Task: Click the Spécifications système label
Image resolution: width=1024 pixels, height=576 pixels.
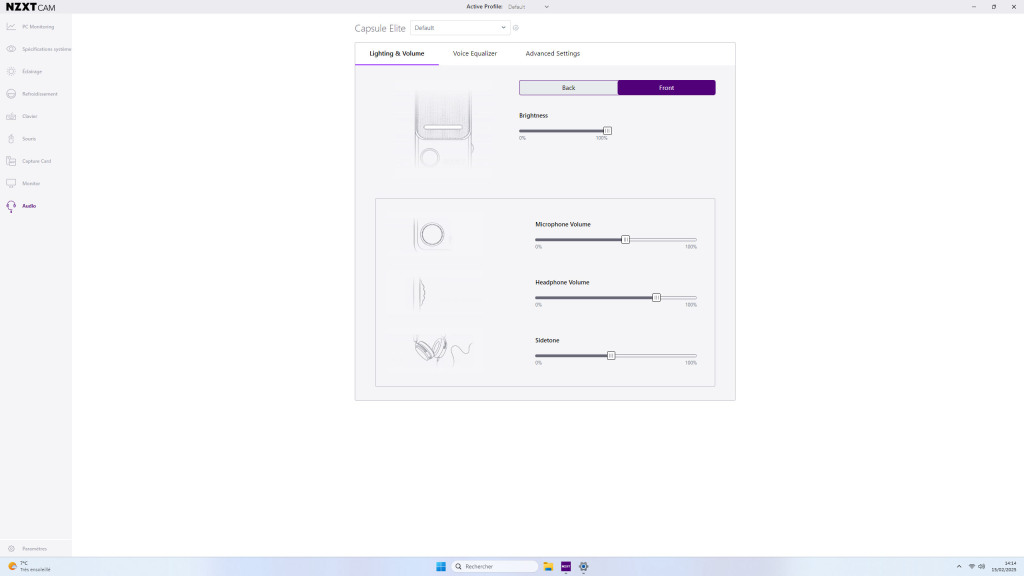Action: tap(47, 49)
